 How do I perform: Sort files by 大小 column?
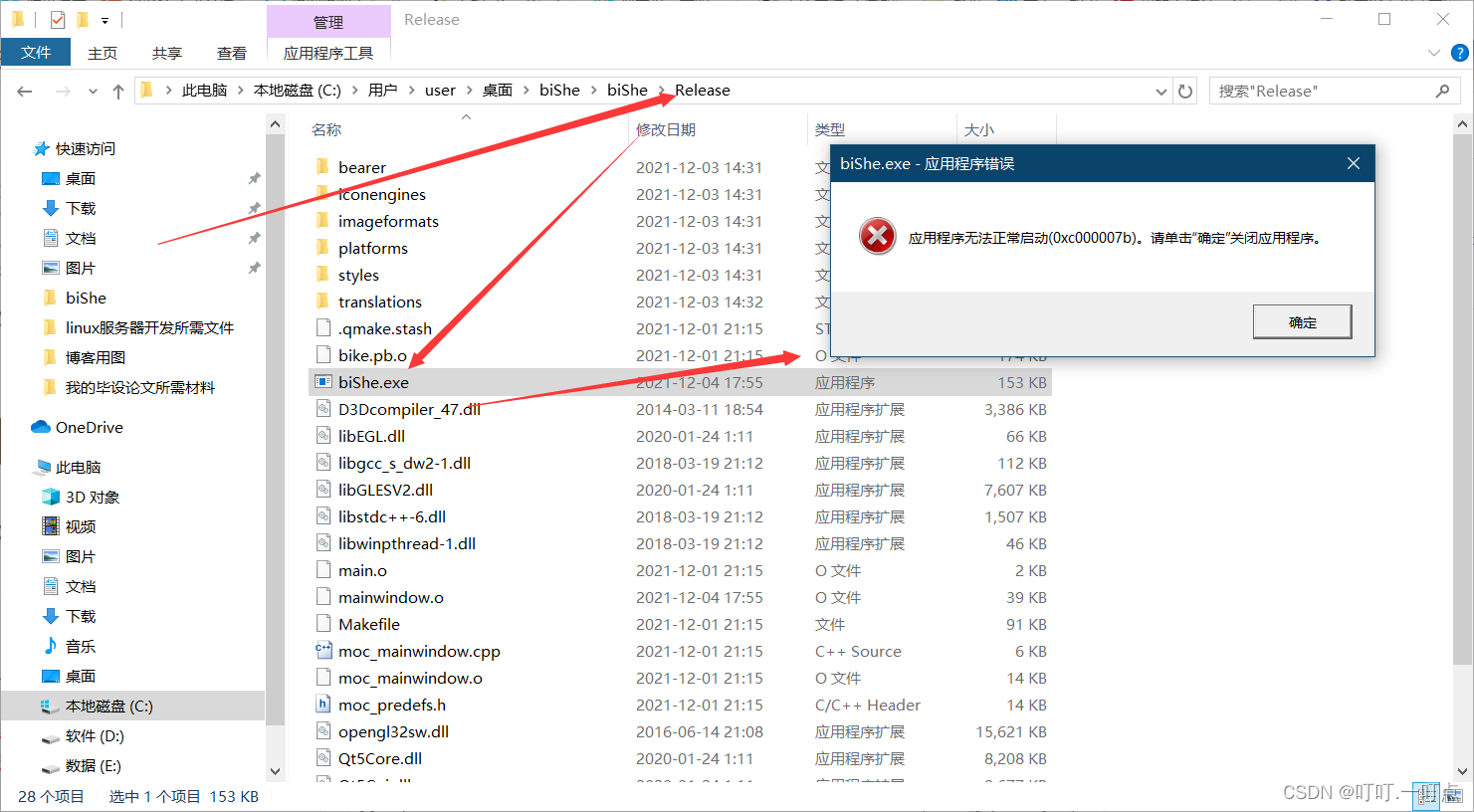(x=979, y=129)
